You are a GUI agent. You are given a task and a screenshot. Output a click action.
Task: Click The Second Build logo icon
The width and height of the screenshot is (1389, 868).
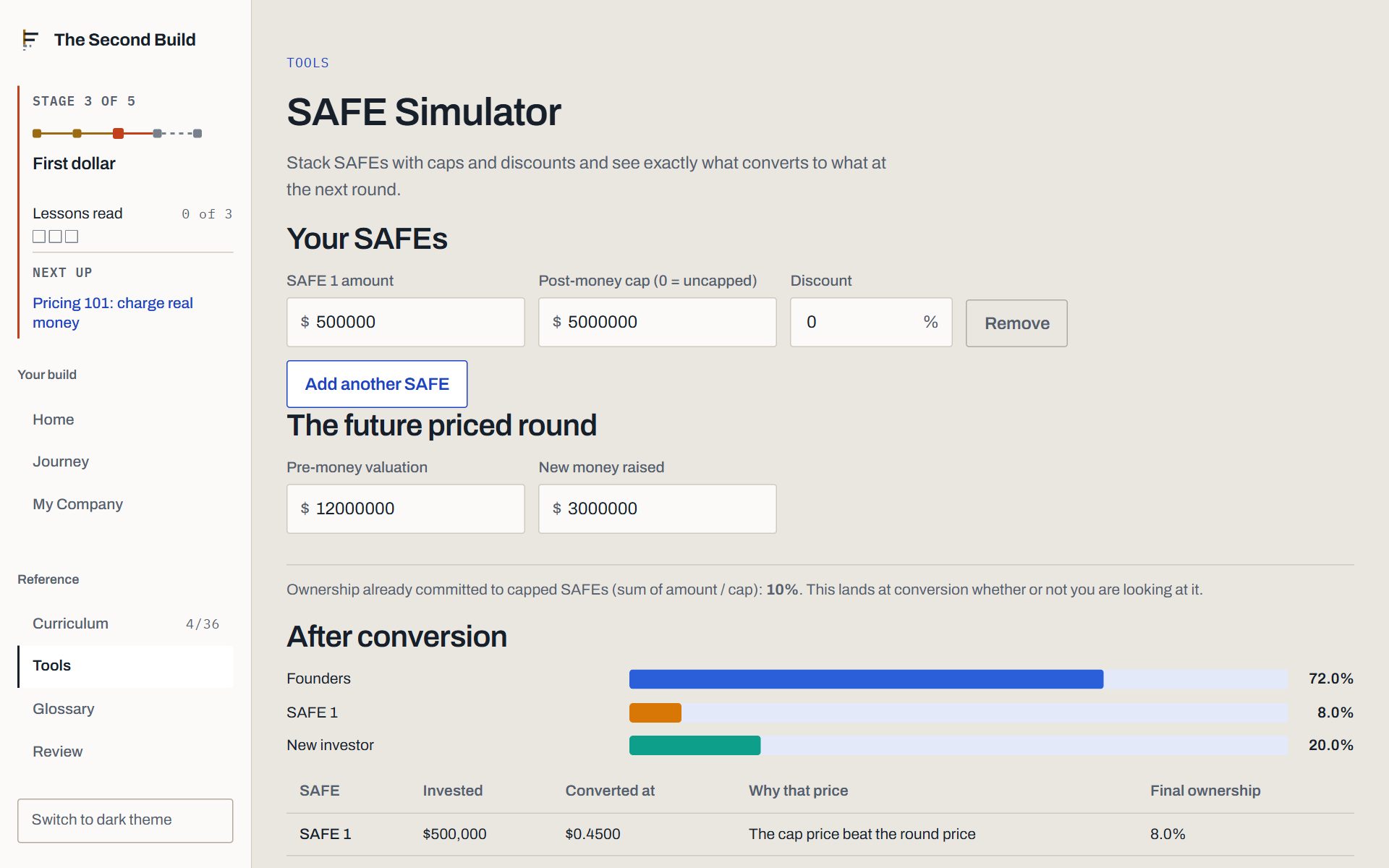[x=30, y=39]
